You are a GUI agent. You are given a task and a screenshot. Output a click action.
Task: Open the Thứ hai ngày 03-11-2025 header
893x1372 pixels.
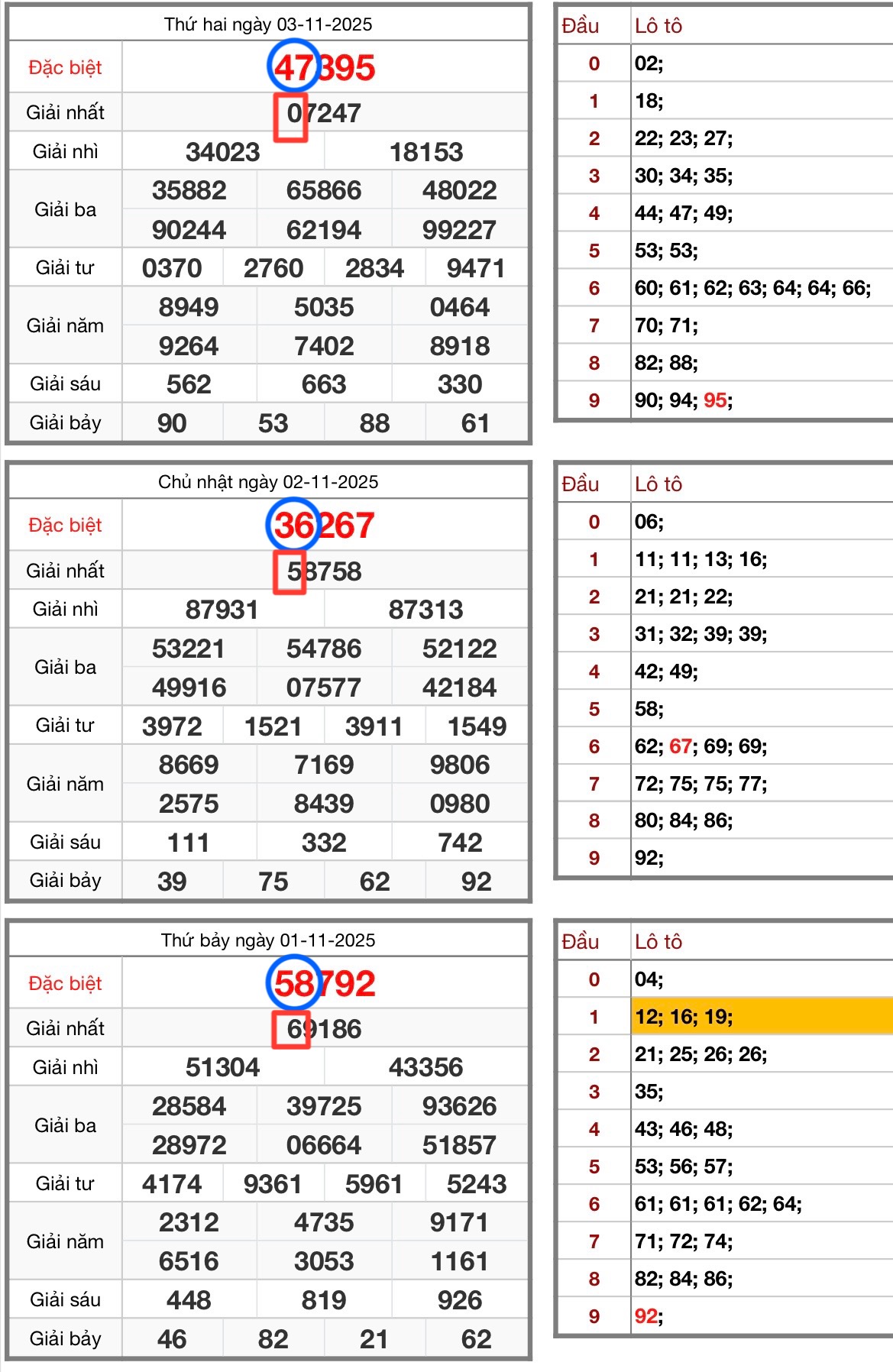[268, 24]
